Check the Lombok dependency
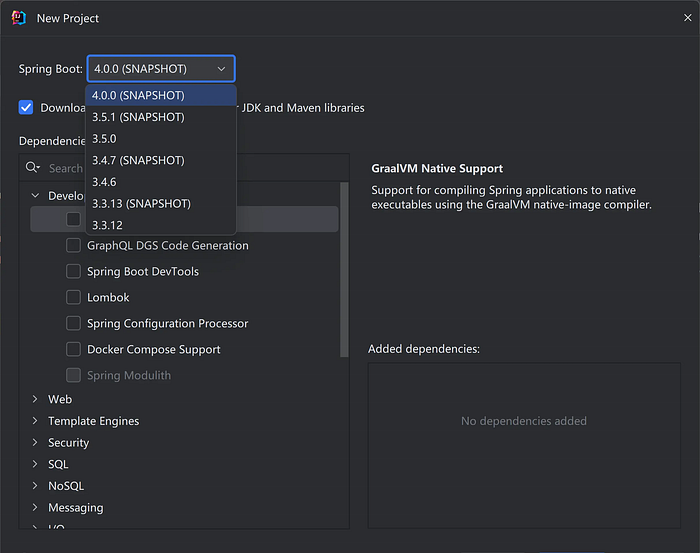This screenshot has width=700, height=553. coord(73,297)
